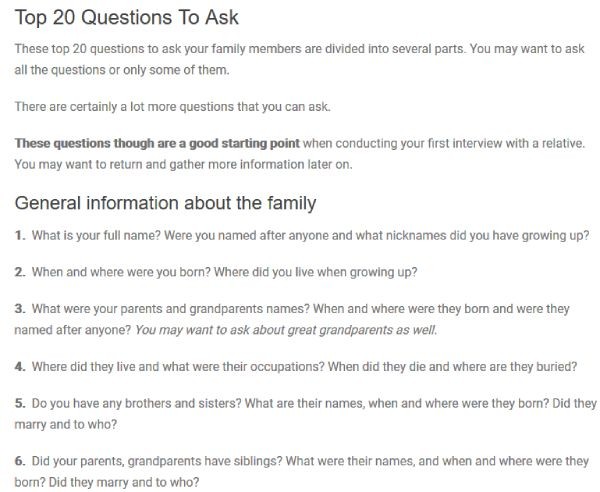Click the italic great grandparents note
Viewport: 600px width, 492px height.
(286, 330)
